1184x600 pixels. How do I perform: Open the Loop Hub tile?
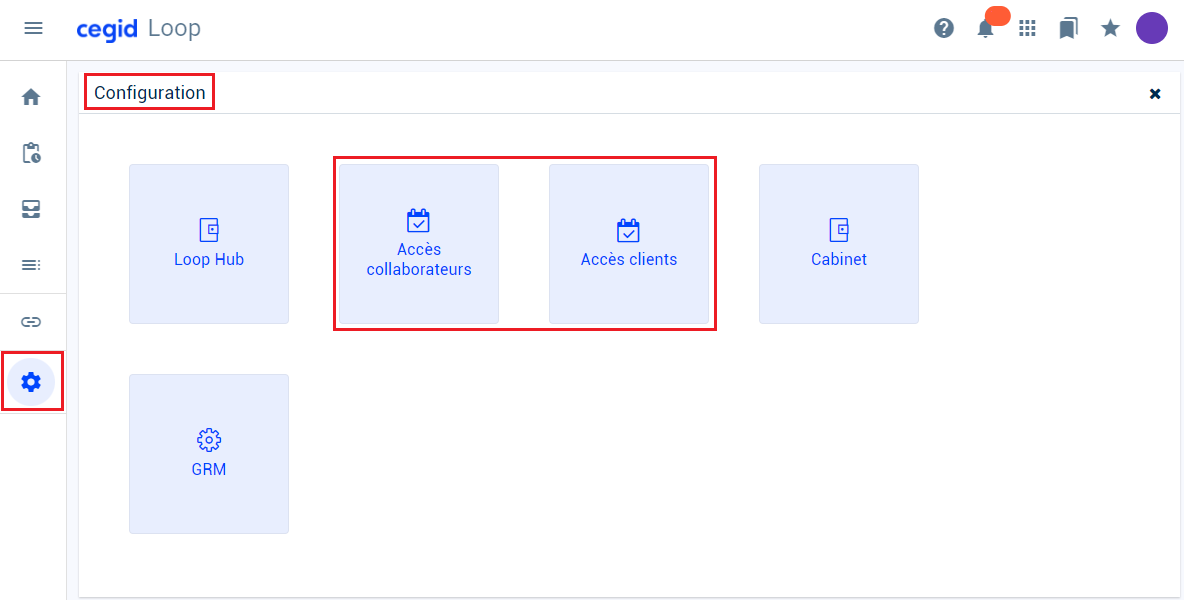point(209,244)
